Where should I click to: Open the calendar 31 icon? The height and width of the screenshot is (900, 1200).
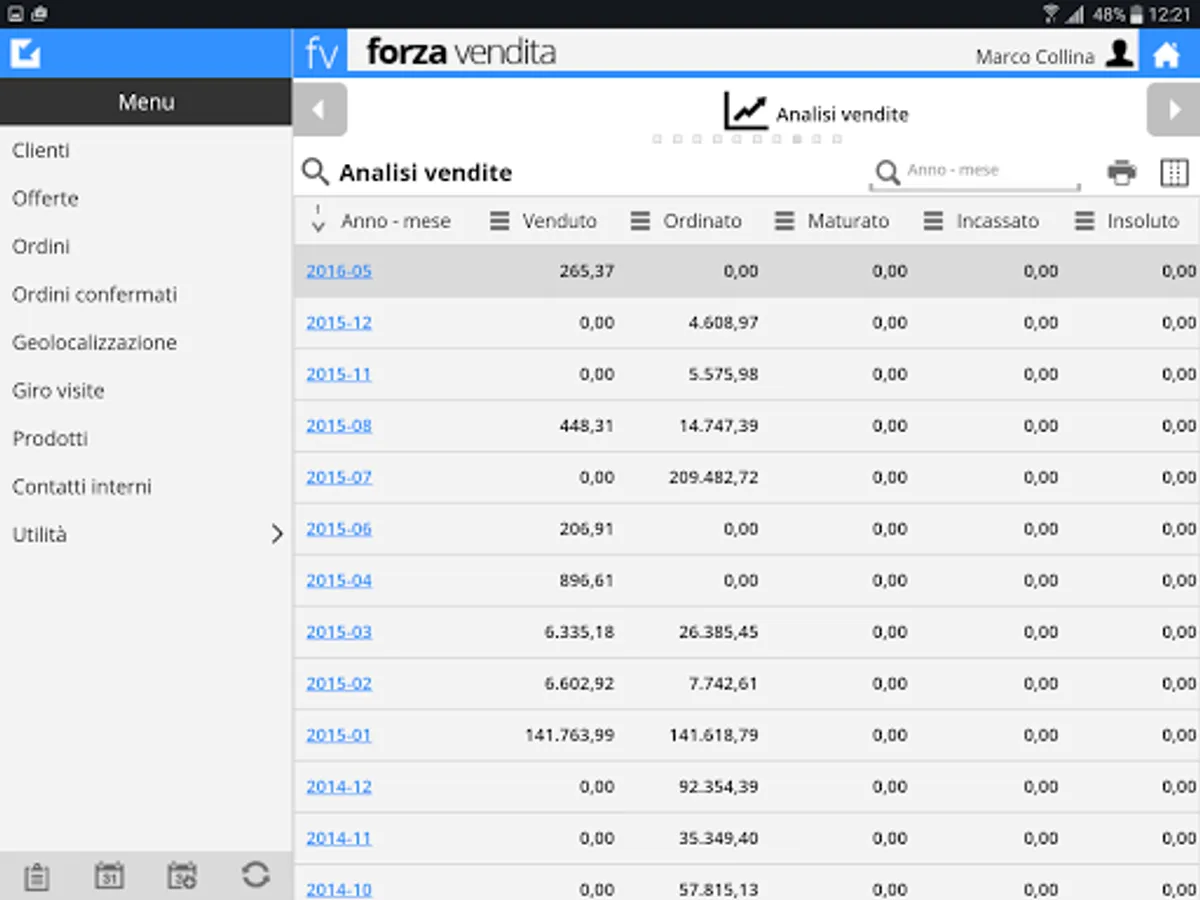[109, 876]
